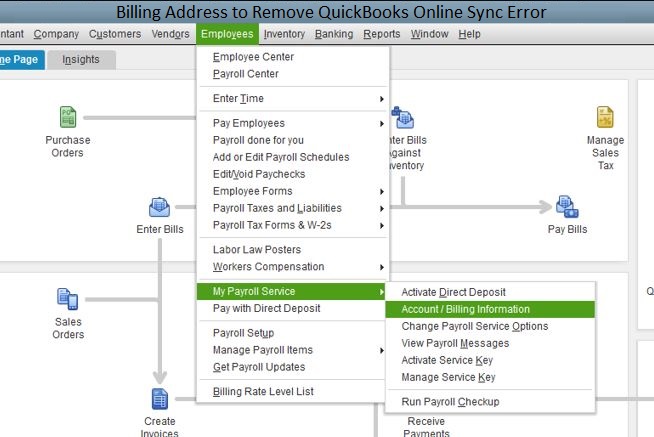This screenshot has height=437, width=654.
Task: Expand the Manage Payroll Items submenu
Action: point(291,350)
